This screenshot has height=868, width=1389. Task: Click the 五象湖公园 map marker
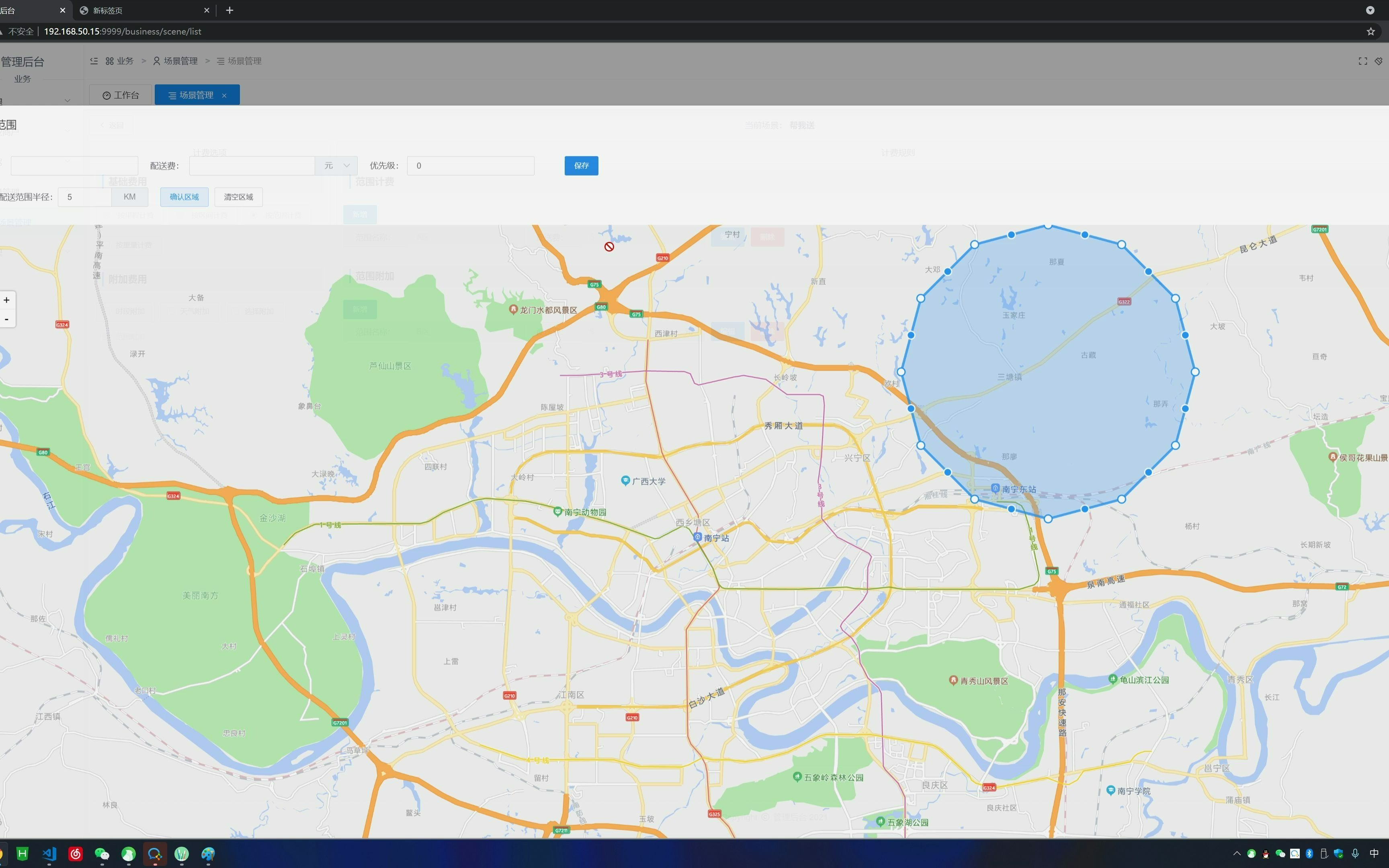point(881,821)
